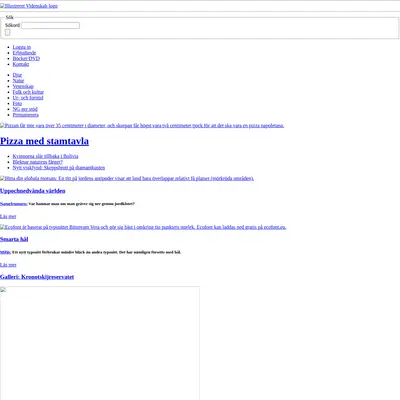Open the Böcker/DVD link
Image resolution: width=400 pixels, height=400 pixels.
click(x=26, y=58)
